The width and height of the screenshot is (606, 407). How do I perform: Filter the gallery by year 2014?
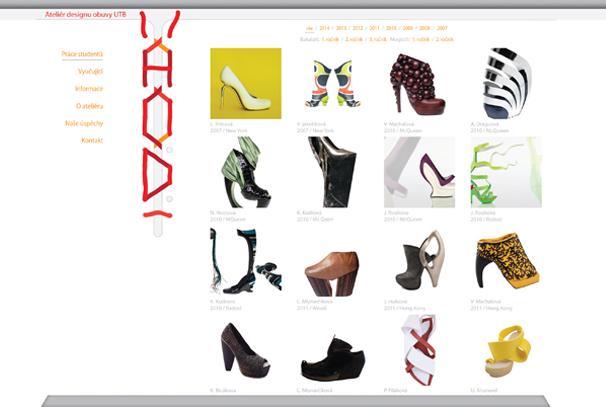(325, 29)
